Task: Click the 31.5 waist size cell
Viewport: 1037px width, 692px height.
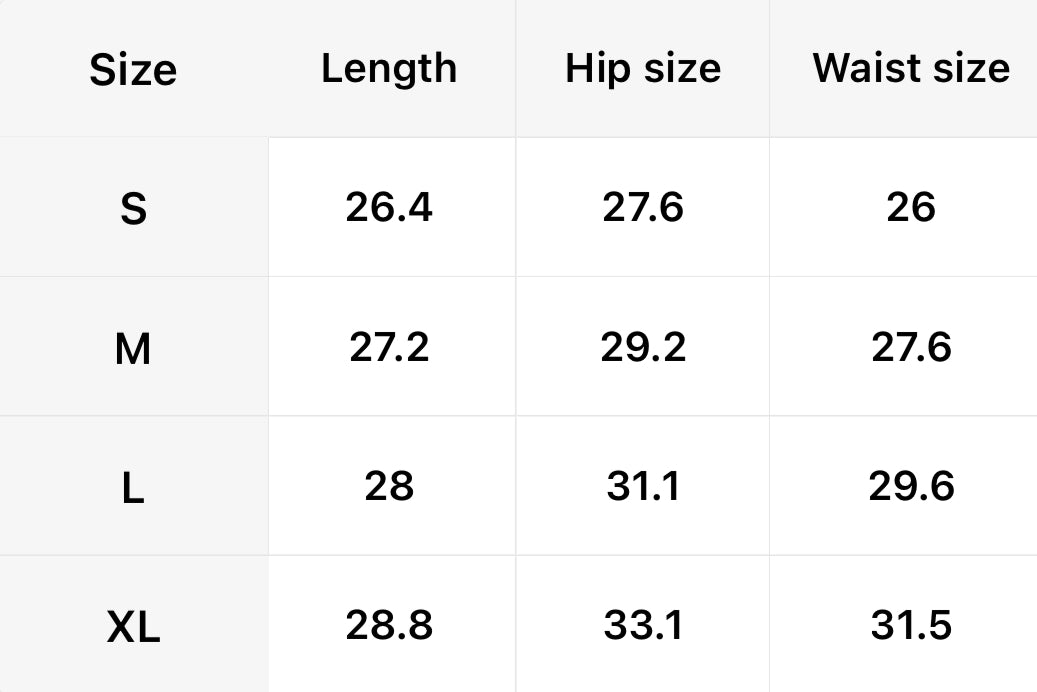Action: point(911,625)
